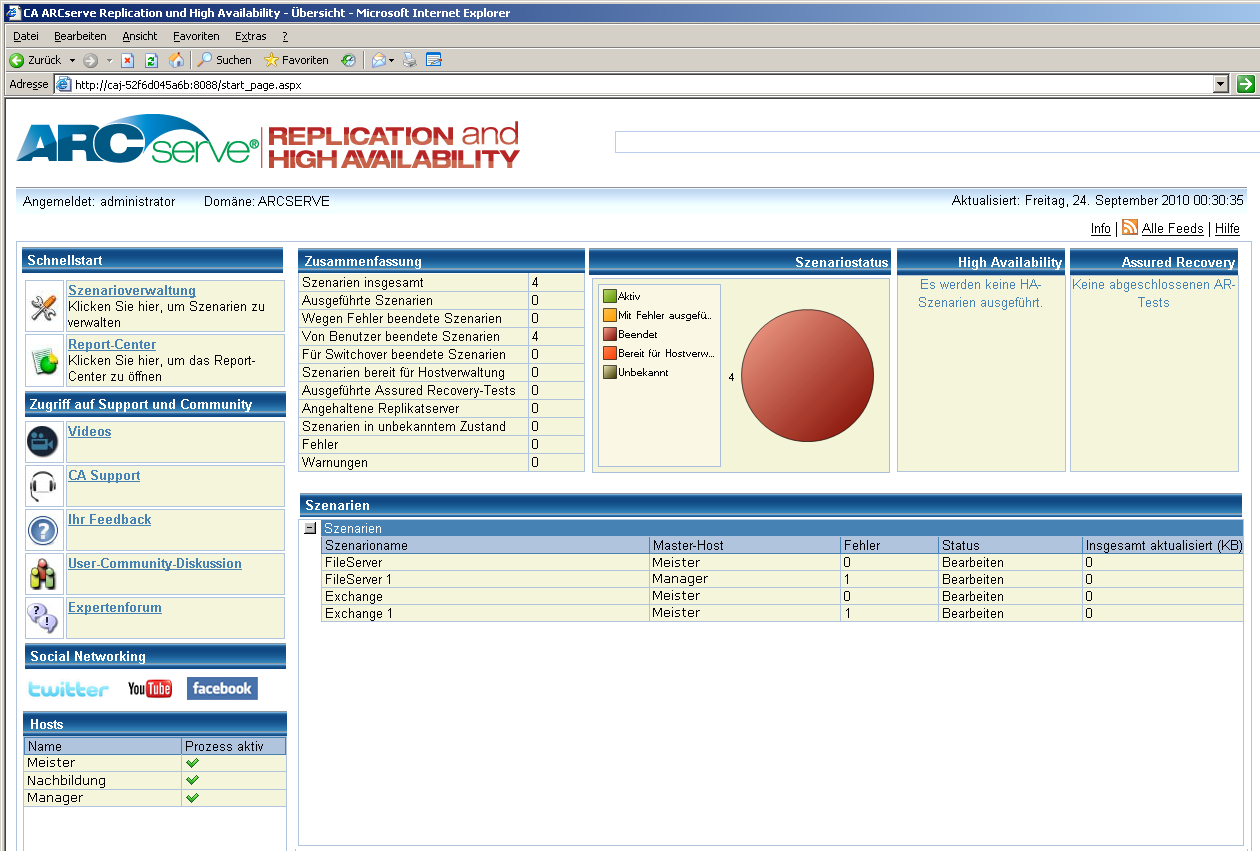Select the Exchange 1 scenario row
1260x851 pixels.
359,613
